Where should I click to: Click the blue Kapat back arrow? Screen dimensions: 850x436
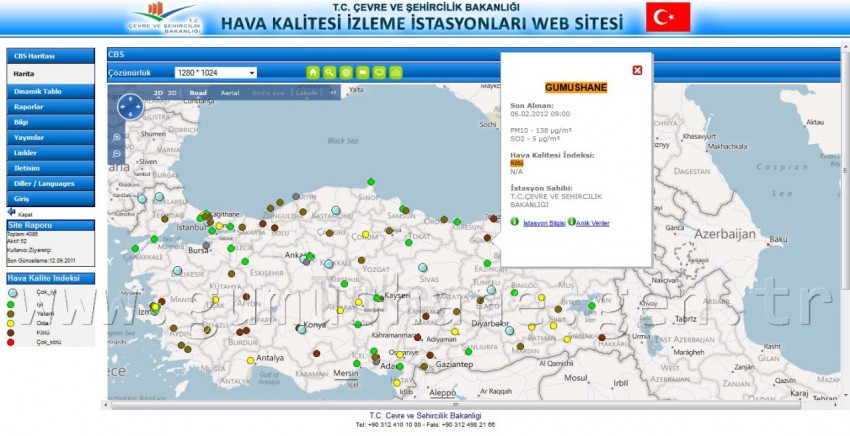[x=11, y=213]
